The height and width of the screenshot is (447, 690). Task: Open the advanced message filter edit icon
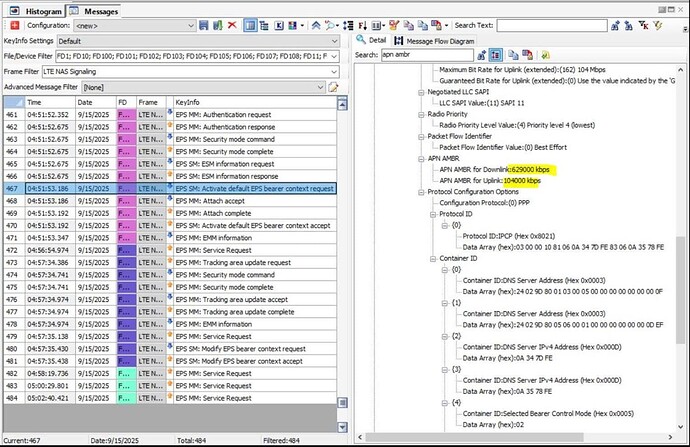[334, 87]
